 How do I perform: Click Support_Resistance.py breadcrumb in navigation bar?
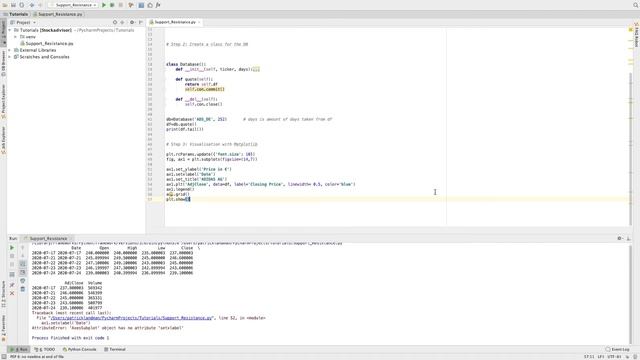[58, 14]
